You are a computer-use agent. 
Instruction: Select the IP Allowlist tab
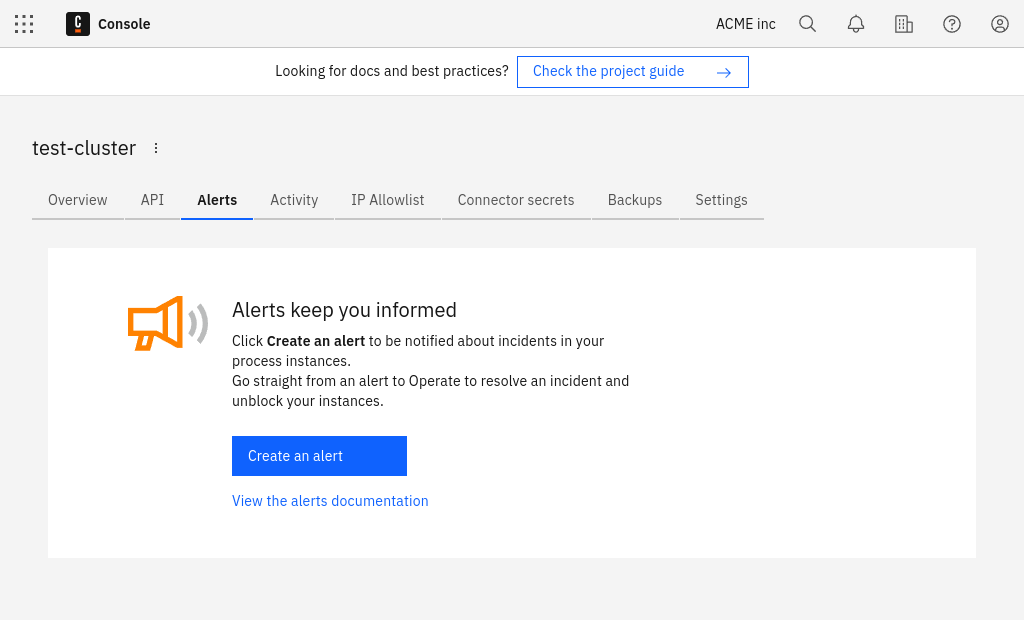click(388, 200)
